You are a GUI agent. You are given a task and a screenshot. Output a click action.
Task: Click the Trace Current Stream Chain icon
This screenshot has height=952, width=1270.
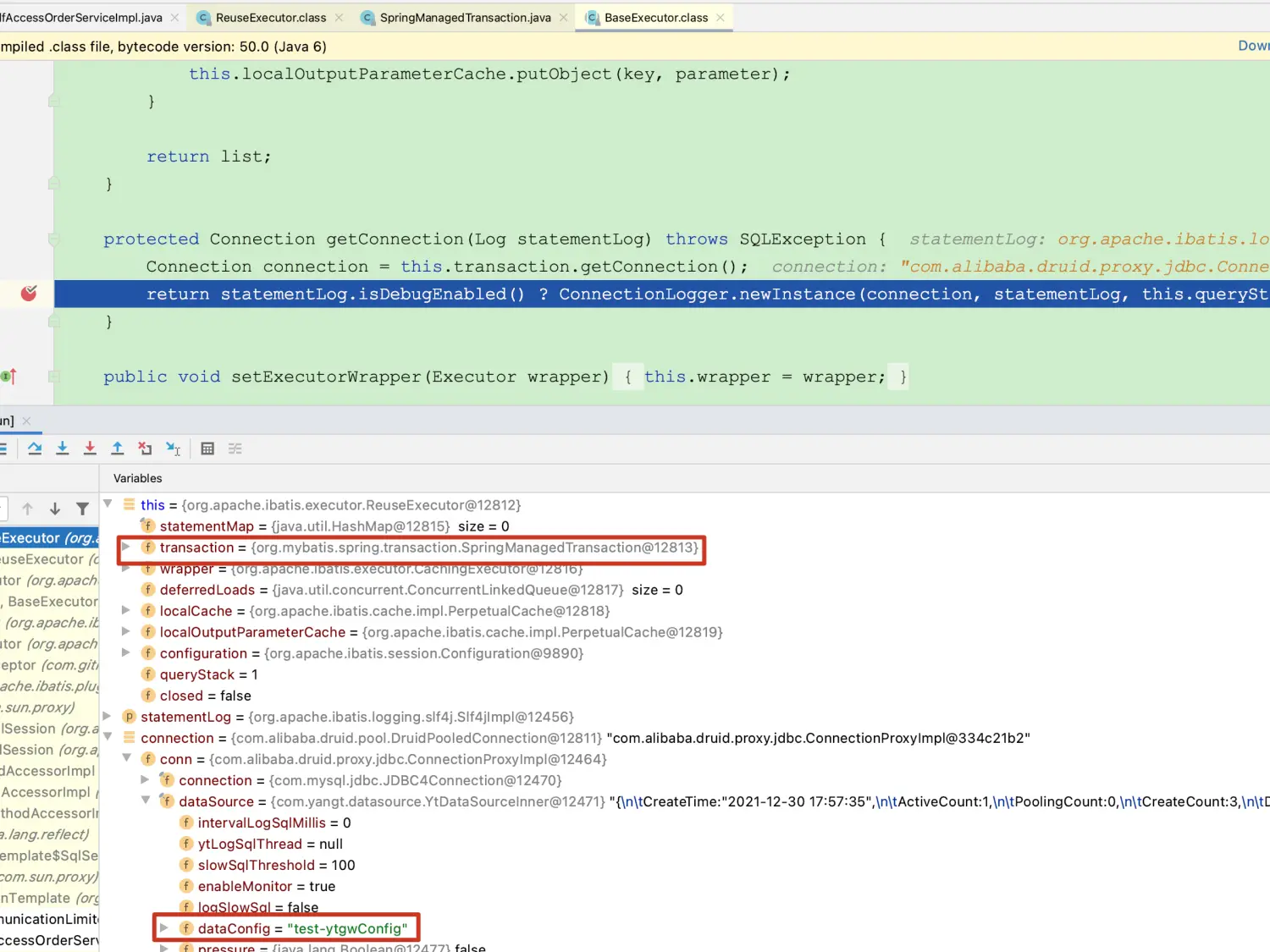(235, 448)
